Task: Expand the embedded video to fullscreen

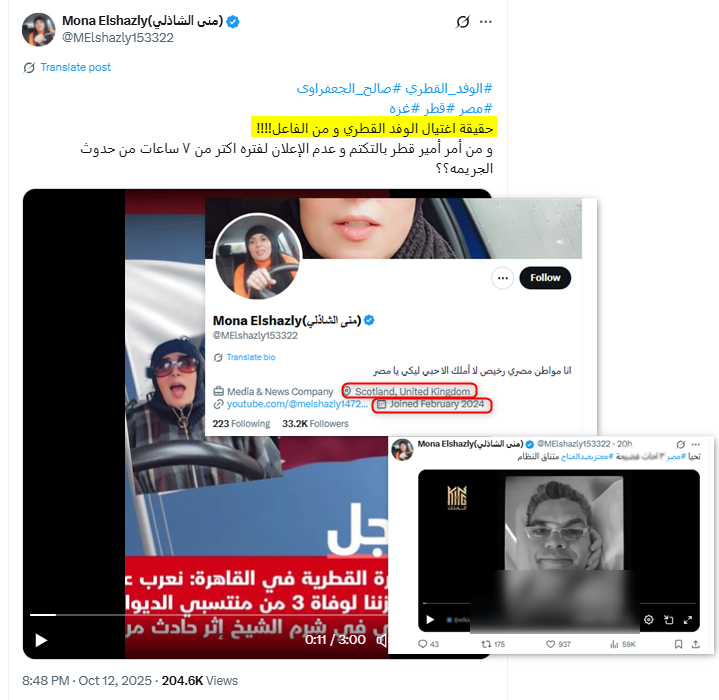Action: 687,620
